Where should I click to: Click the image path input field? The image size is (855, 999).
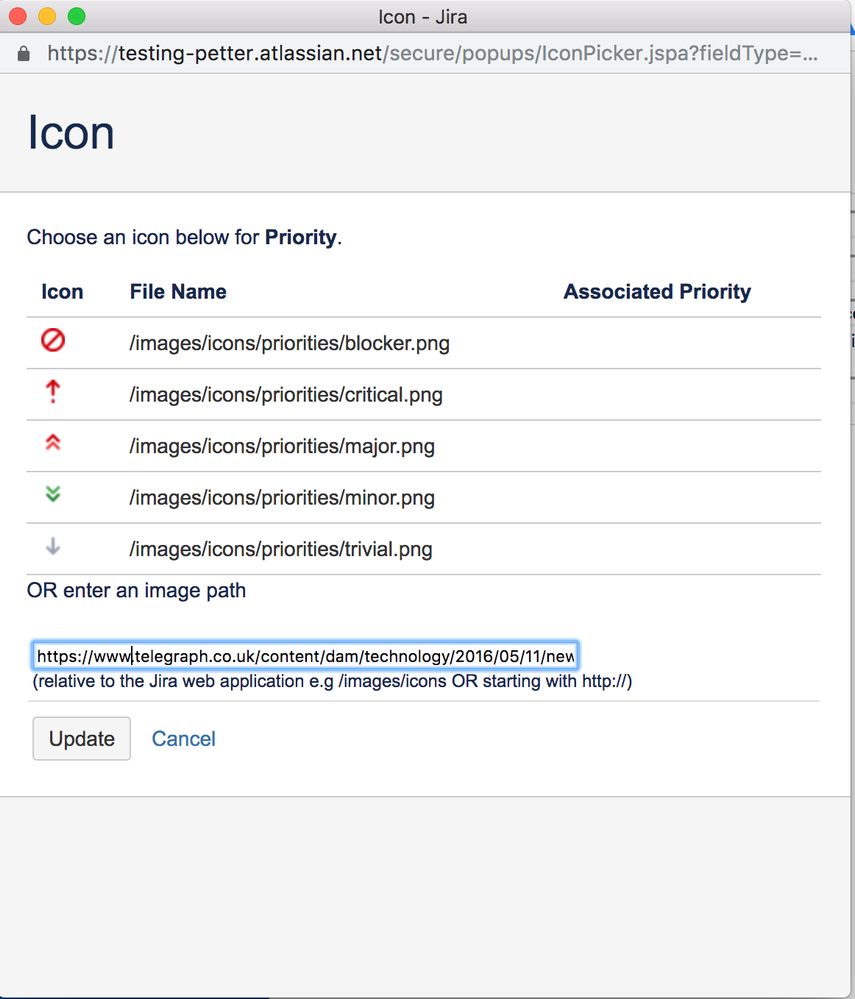tap(305, 655)
